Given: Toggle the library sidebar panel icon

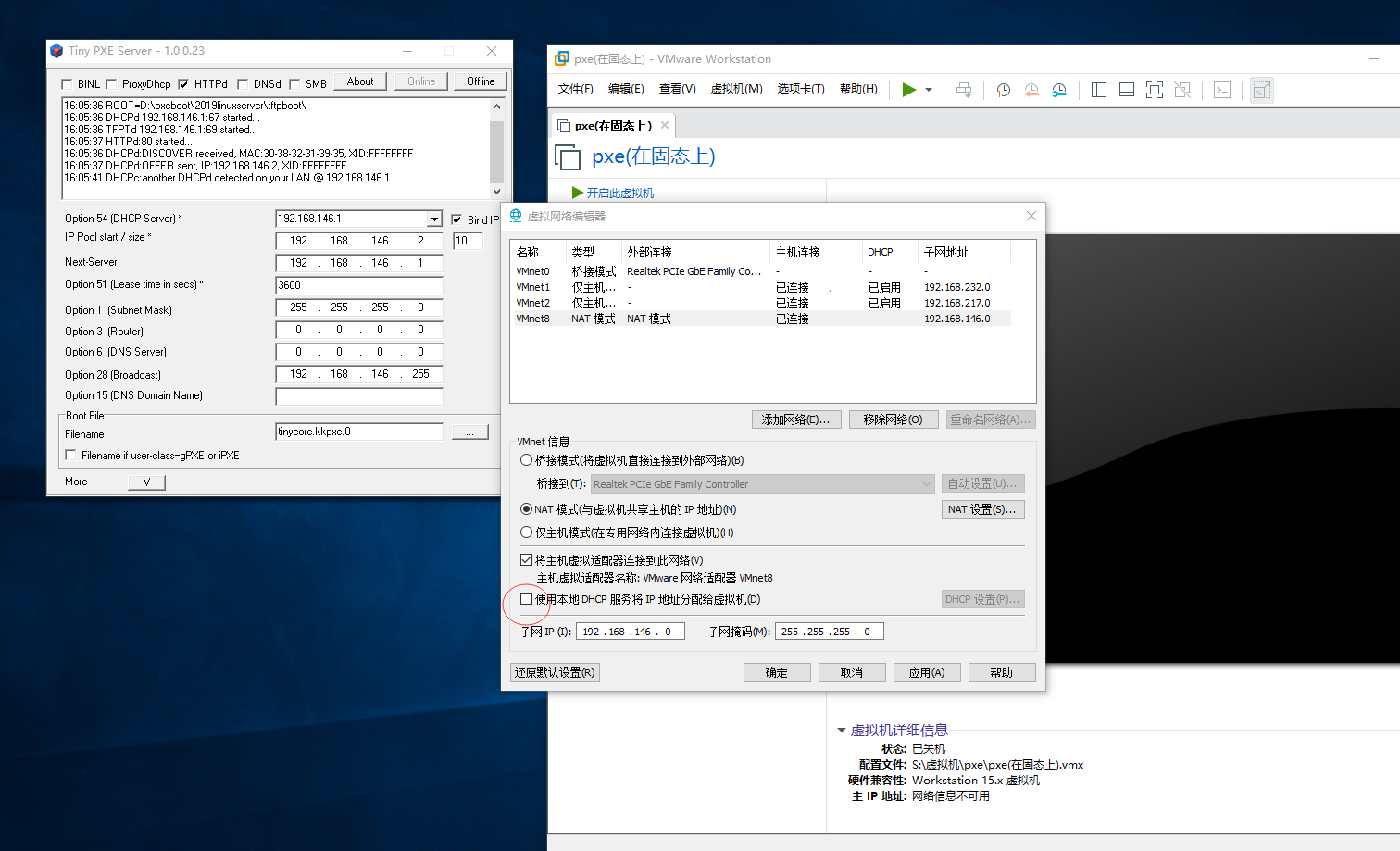Looking at the screenshot, I should (x=1099, y=90).
